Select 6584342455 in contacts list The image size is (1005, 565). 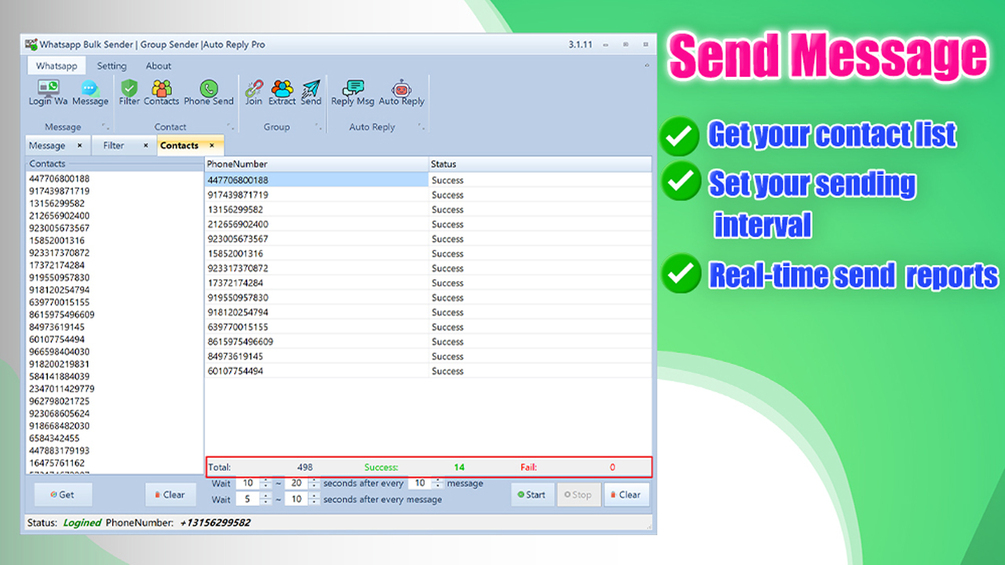(x=54, y=438)
